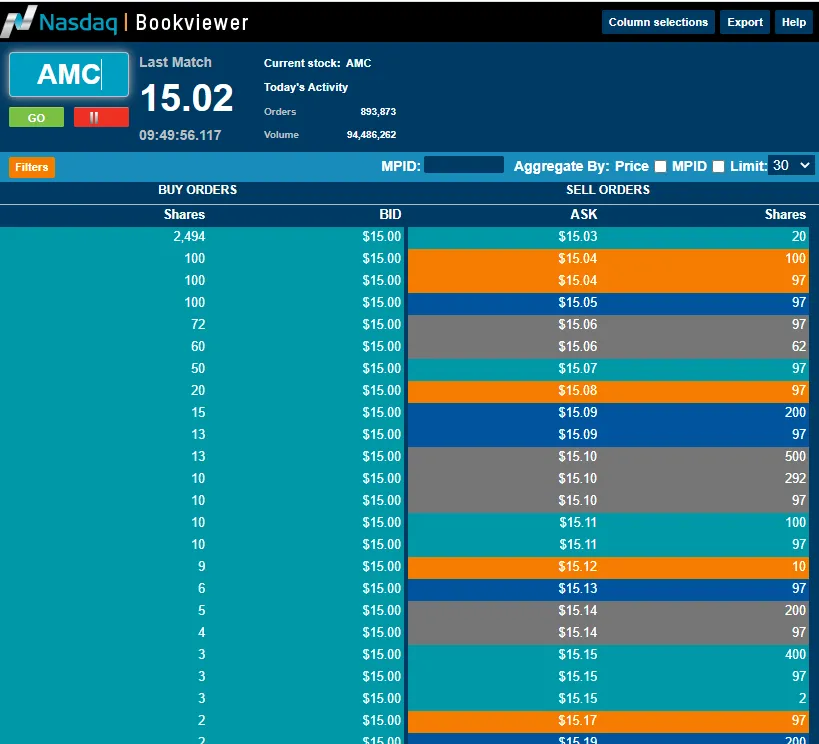Viewport: 819px width, 744px height.
Task: Enable Aggregate By MPID checkbox
Action: coord(718,166)
